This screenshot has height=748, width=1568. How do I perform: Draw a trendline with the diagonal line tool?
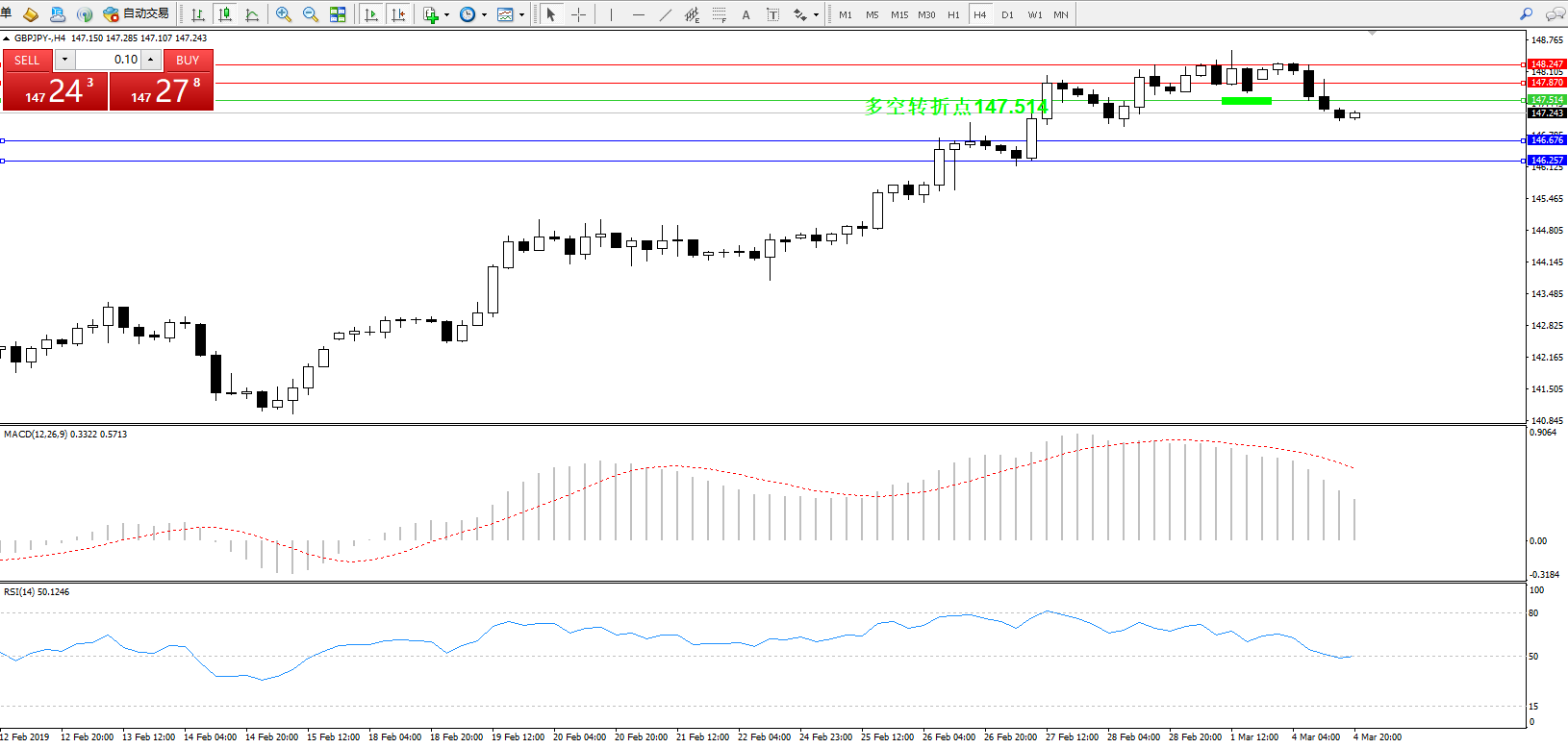[666, 14]
